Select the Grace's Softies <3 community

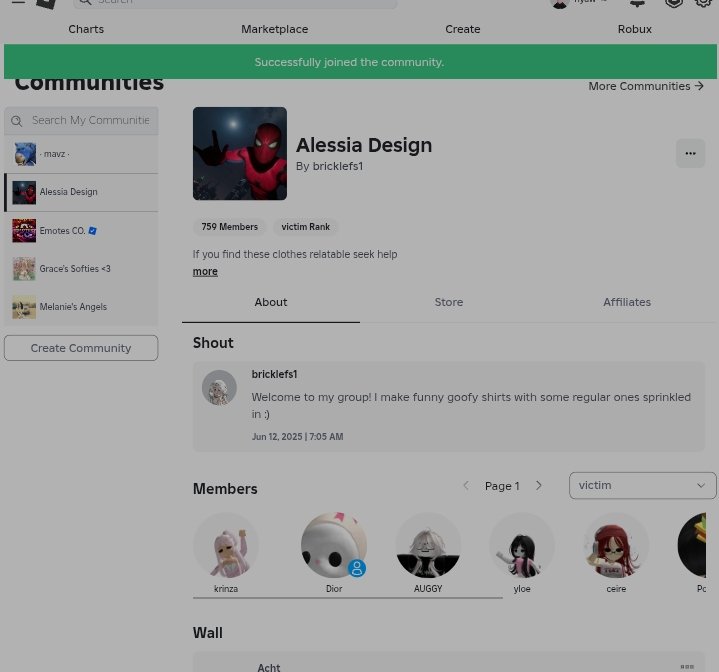click(81, 269)
